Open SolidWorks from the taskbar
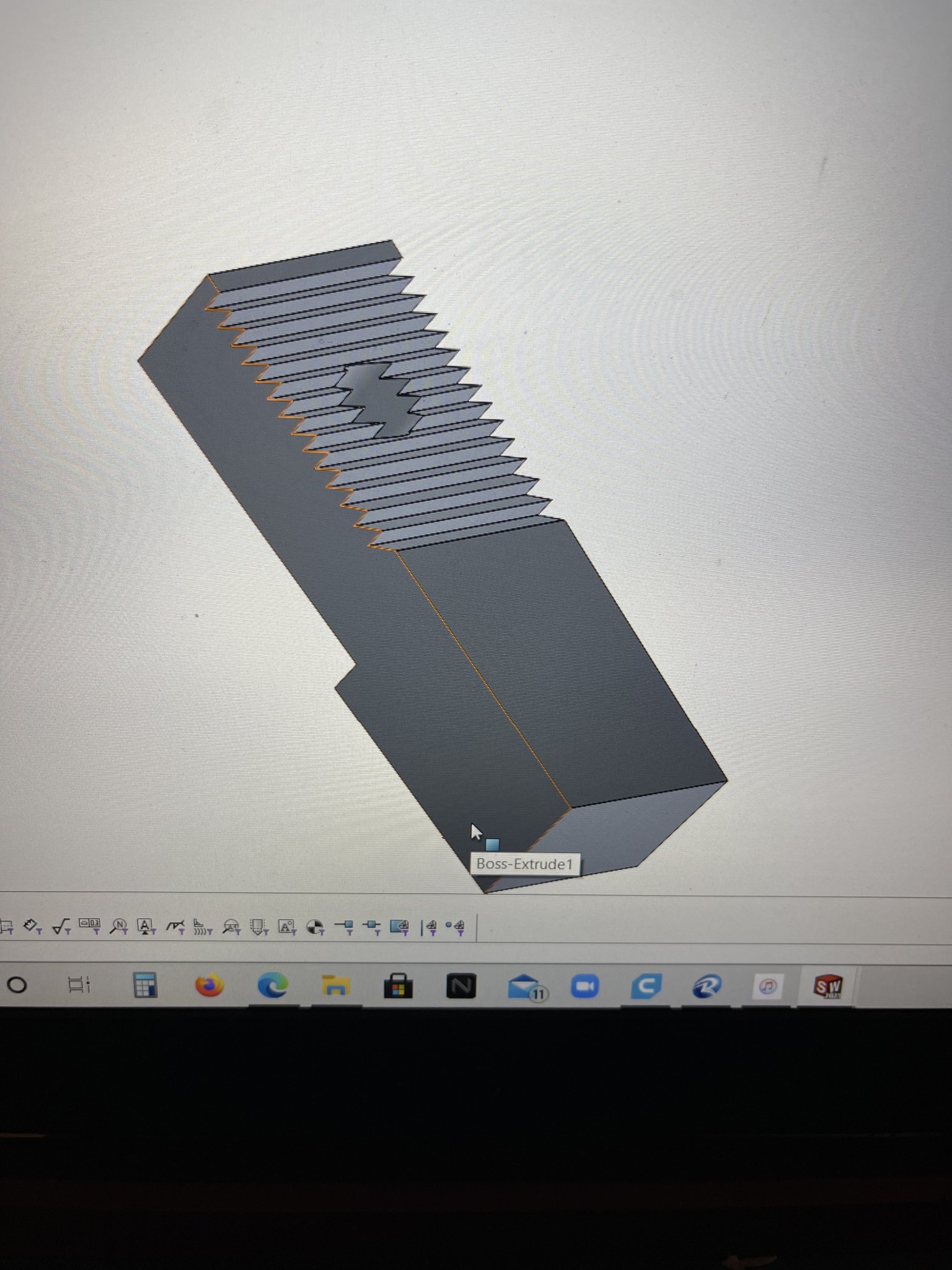Screen dimensions: 952x1270 [x=827, y=985]
